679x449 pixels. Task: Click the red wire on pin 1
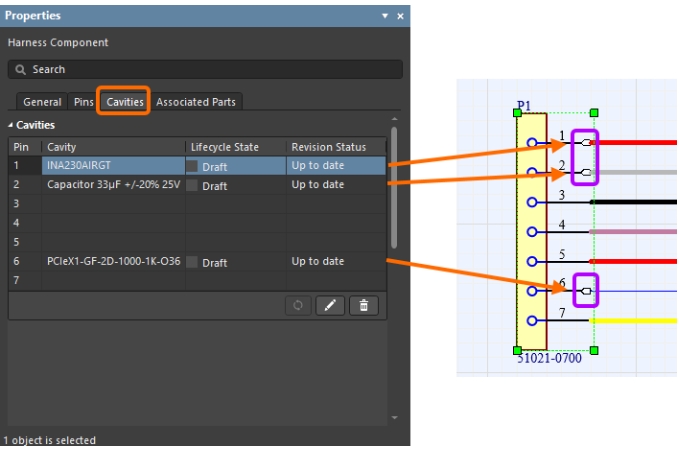click(634, 142)
